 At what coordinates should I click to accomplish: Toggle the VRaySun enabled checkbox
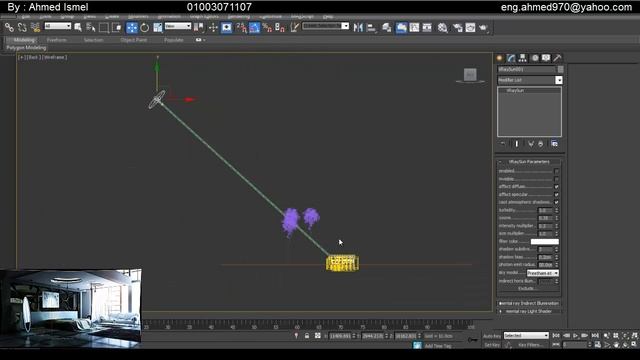point(556,171)
